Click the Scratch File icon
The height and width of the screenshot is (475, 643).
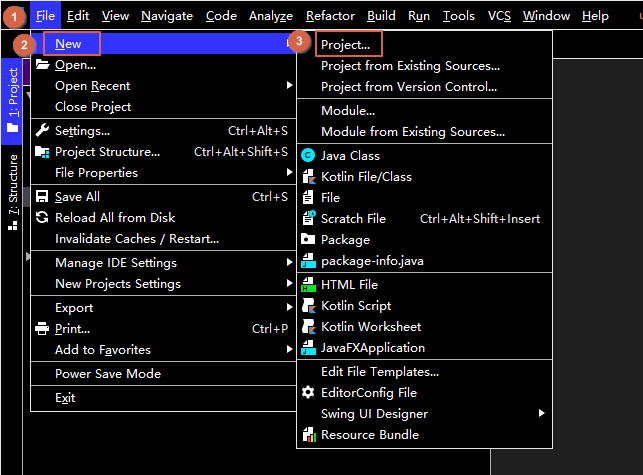(308, 219)
